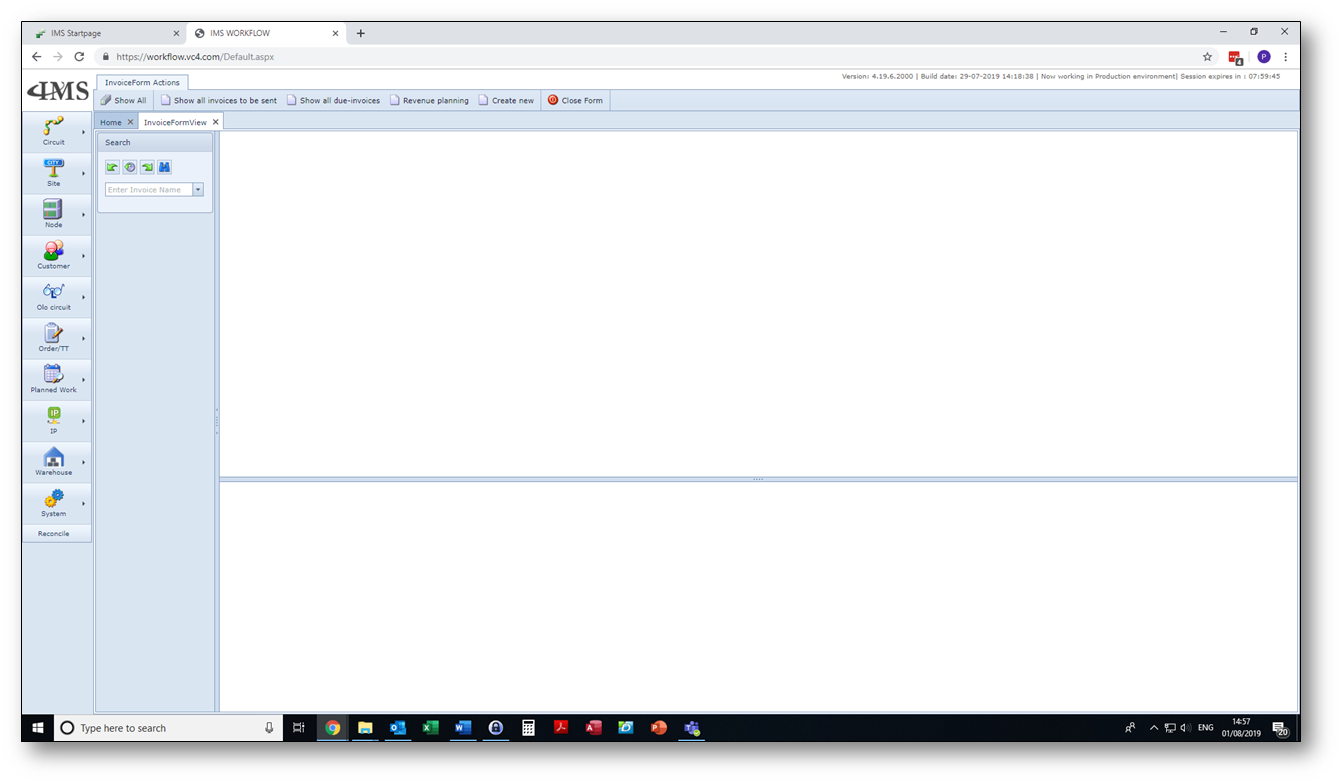Image resolution: width=1343 pixels, height=784 pixels.
Task: Select the IMS WORKFLOW browser tab
Action: click(x=267, y=33)
